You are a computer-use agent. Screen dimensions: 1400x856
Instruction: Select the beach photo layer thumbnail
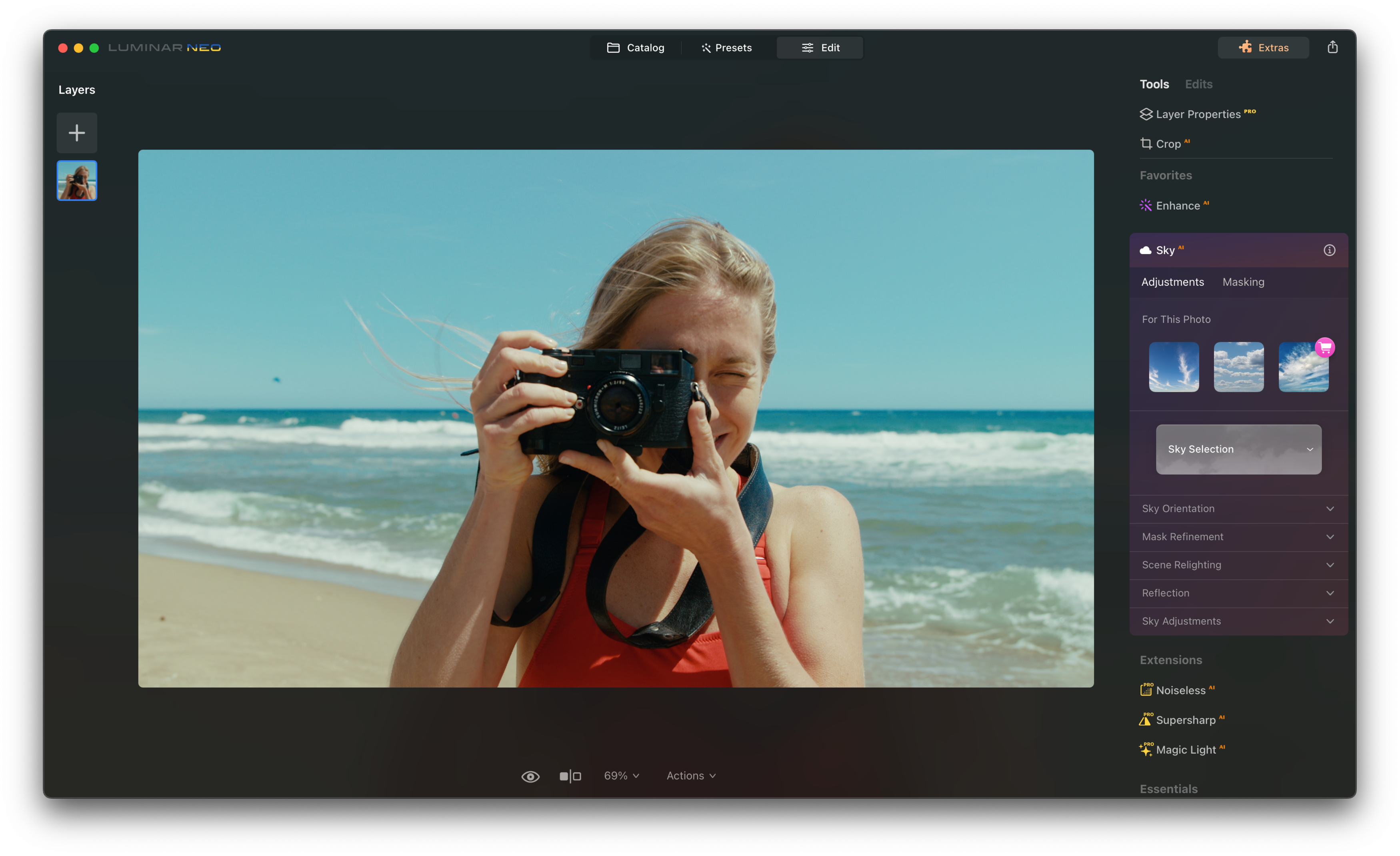(77, 181)
